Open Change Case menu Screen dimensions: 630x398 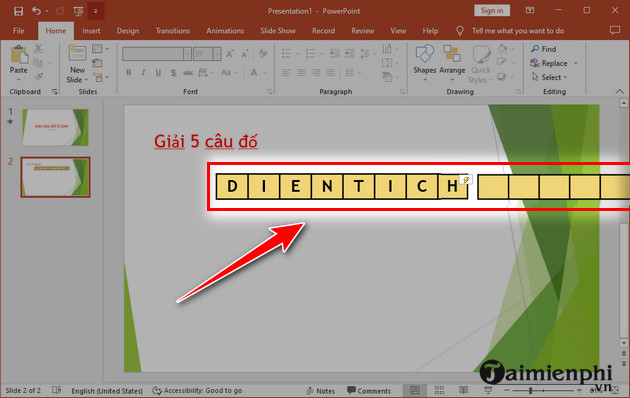[229, 73]
